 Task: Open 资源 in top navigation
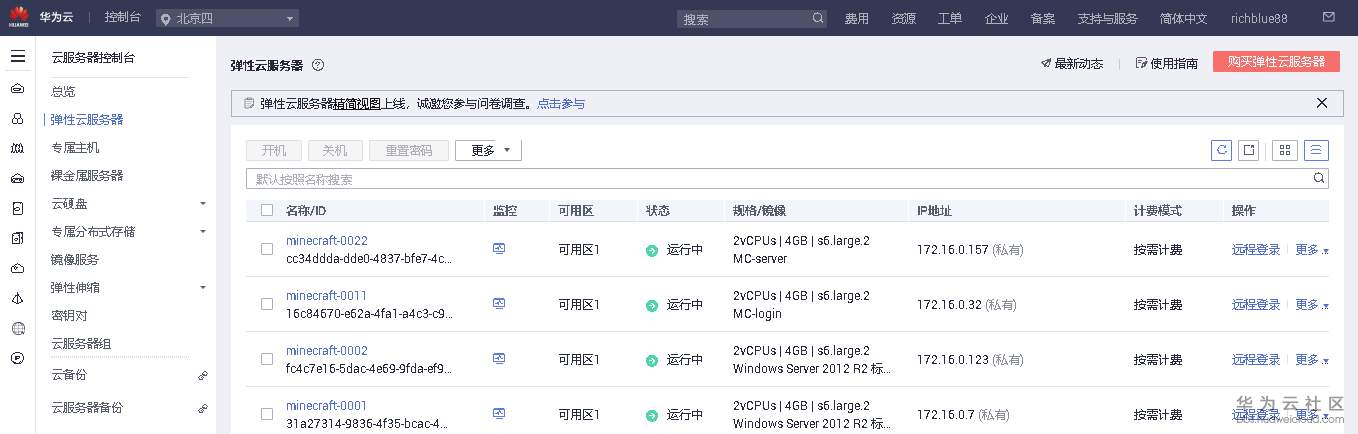pyautogui.click(x=904, y=18)
